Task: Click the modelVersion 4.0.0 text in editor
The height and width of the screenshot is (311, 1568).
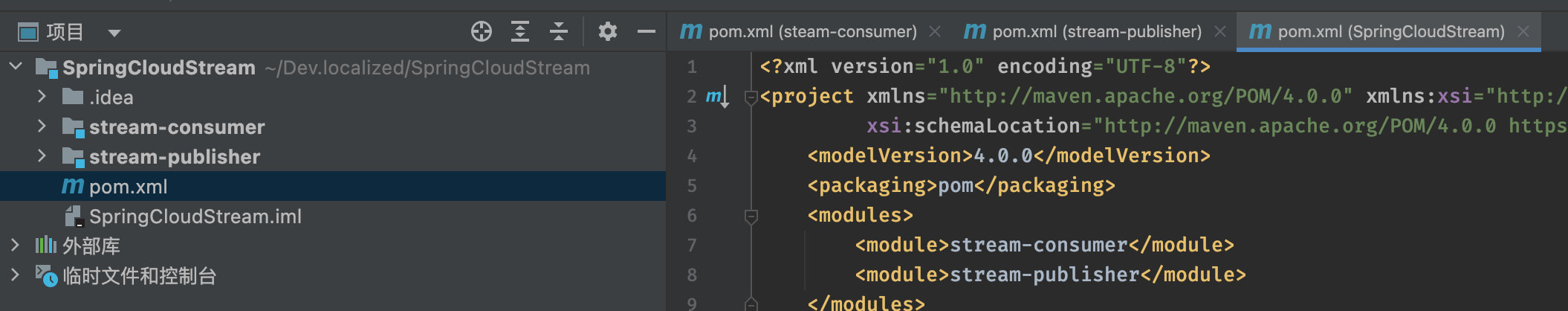Action: 1002,155
